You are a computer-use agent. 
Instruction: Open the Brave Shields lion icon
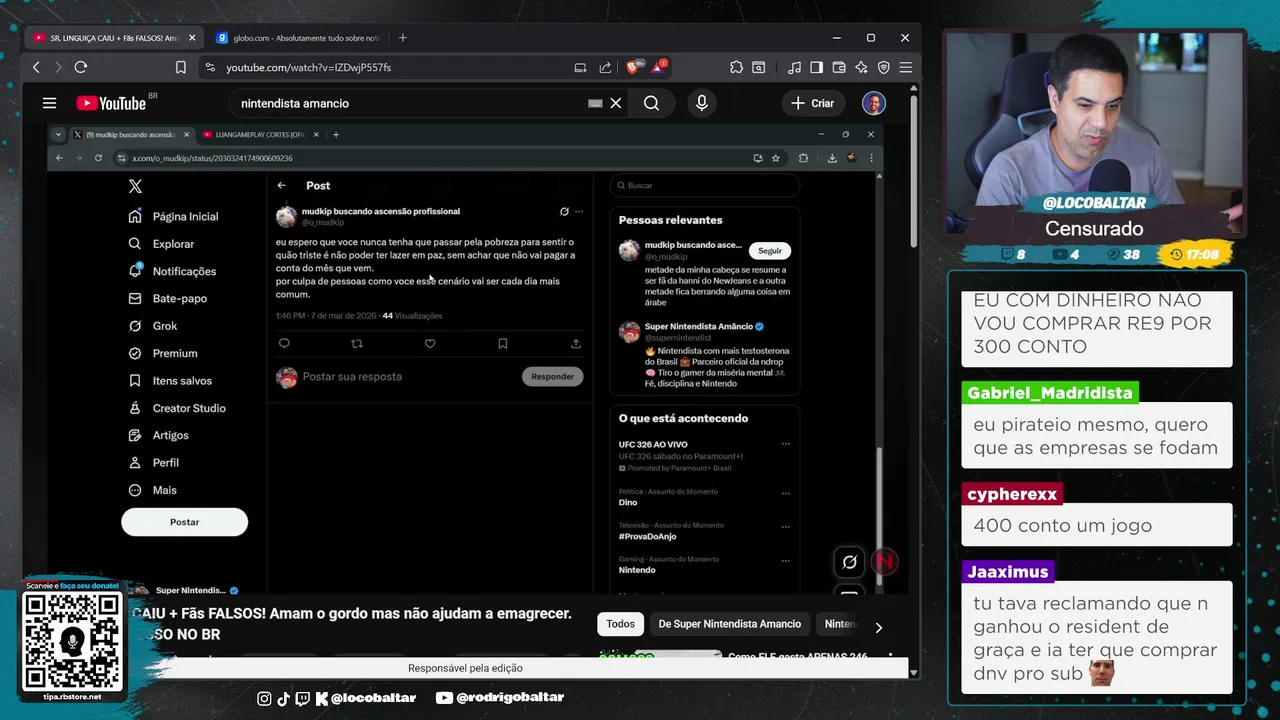[x=633, y=67]
